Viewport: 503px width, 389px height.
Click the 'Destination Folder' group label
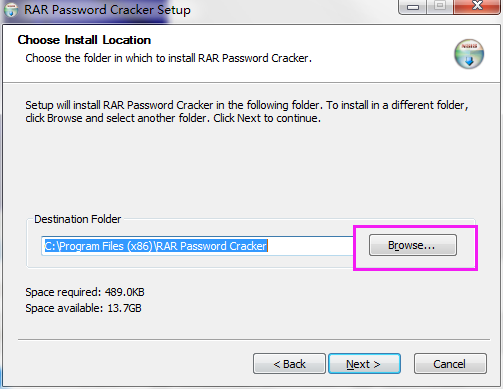pos(78,219)
